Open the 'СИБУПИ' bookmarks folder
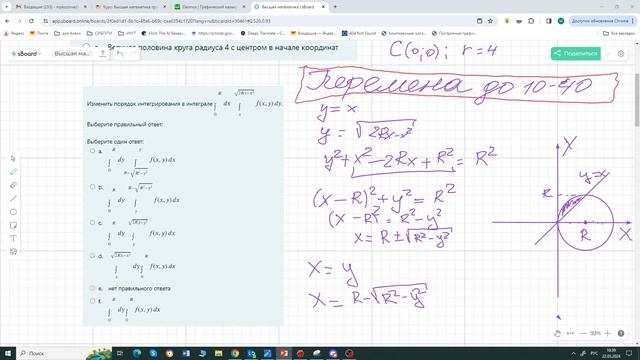This screenshot has height=360, width=640. tap(99, 33)
